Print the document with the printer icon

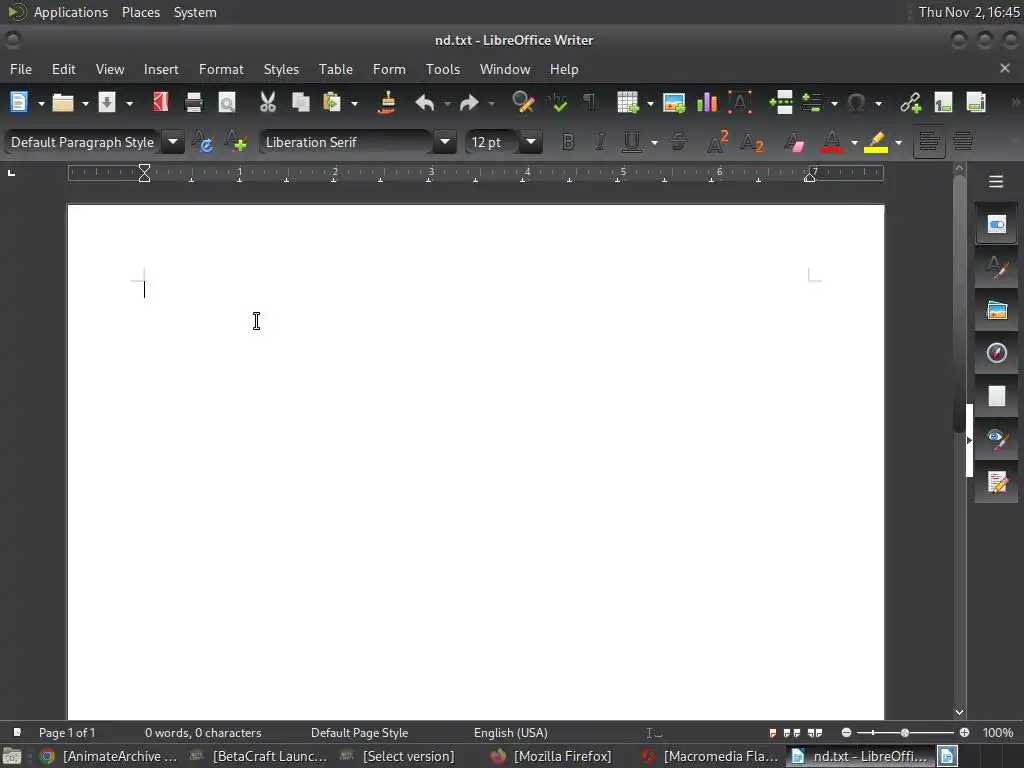(193, 103)
